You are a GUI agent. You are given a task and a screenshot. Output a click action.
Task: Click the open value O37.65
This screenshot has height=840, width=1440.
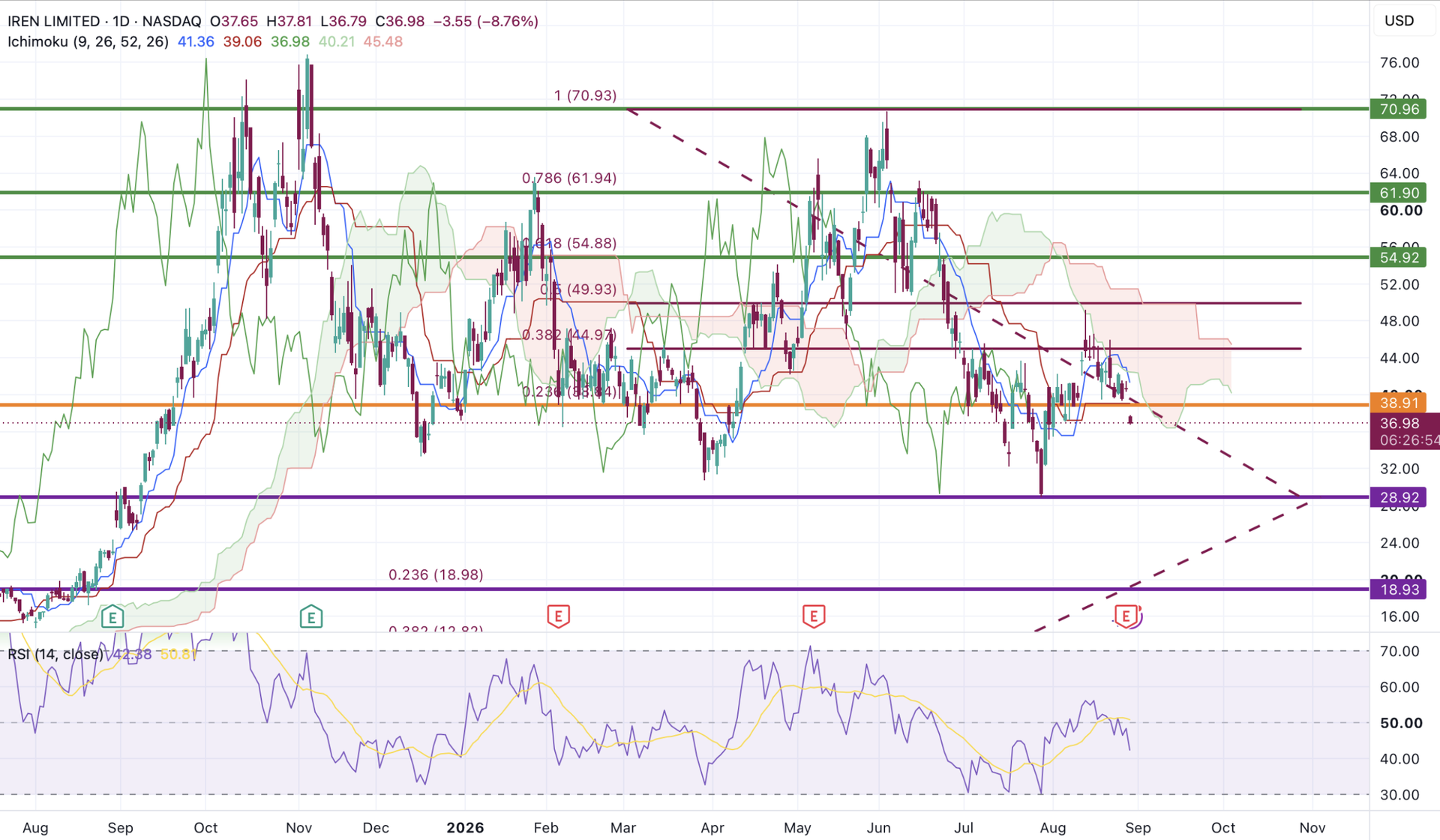[x=234, y=21]
